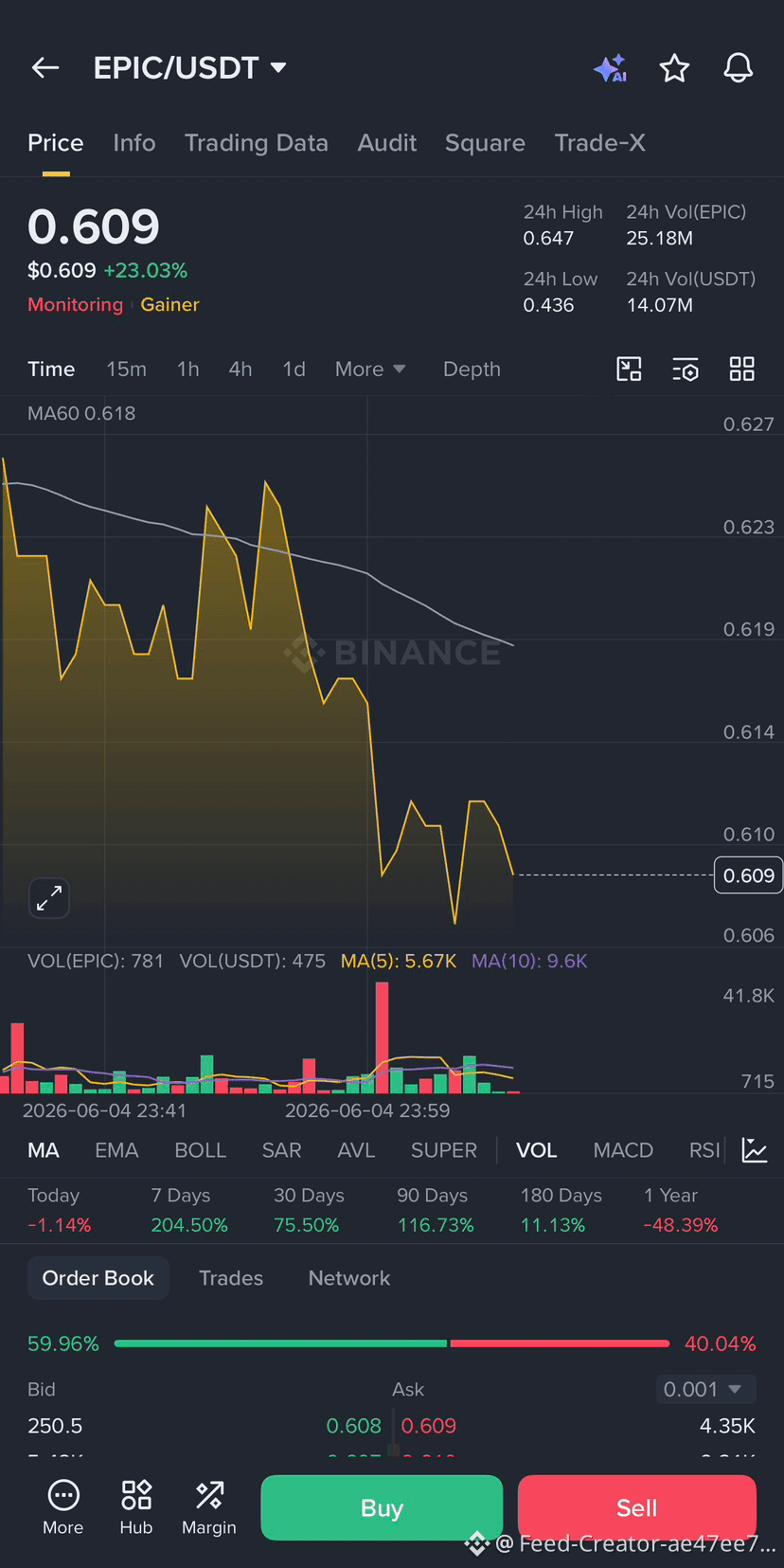
Task: Tap the bid price 0.608
Action: [354, 1426]
